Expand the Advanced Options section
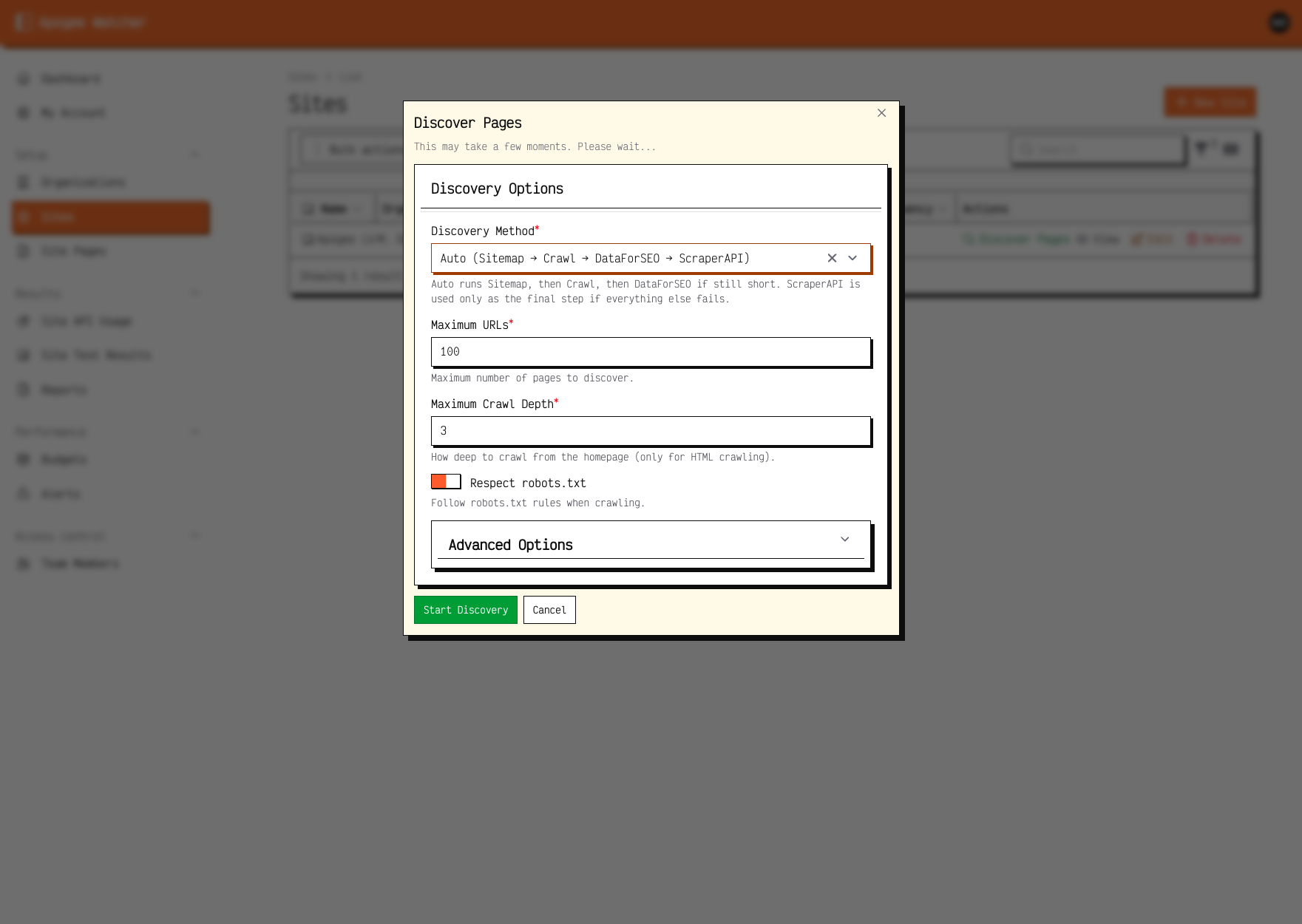The width and height of the screenshot is (1302, 924). tap(651, 544)
